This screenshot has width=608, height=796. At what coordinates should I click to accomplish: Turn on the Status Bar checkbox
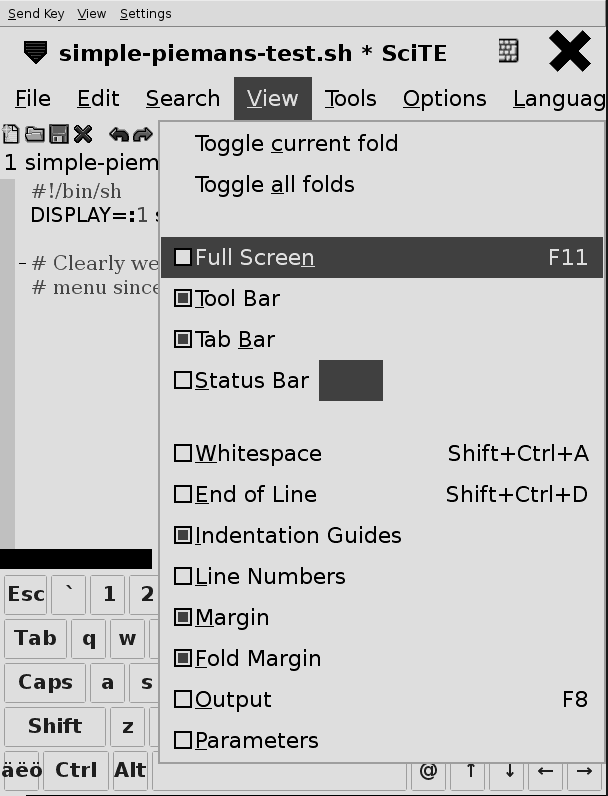pyautogui.click(x=183, y=380)
